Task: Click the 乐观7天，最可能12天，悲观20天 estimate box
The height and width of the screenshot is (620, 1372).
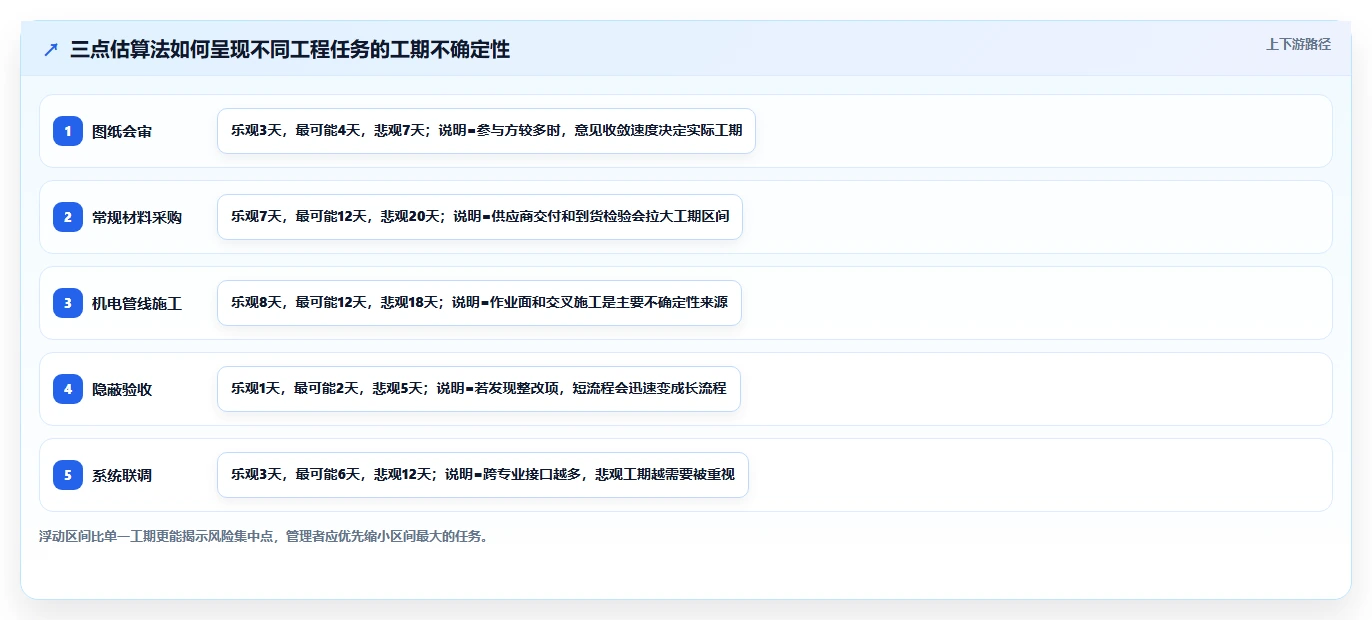Action: (x=480, y=217)
